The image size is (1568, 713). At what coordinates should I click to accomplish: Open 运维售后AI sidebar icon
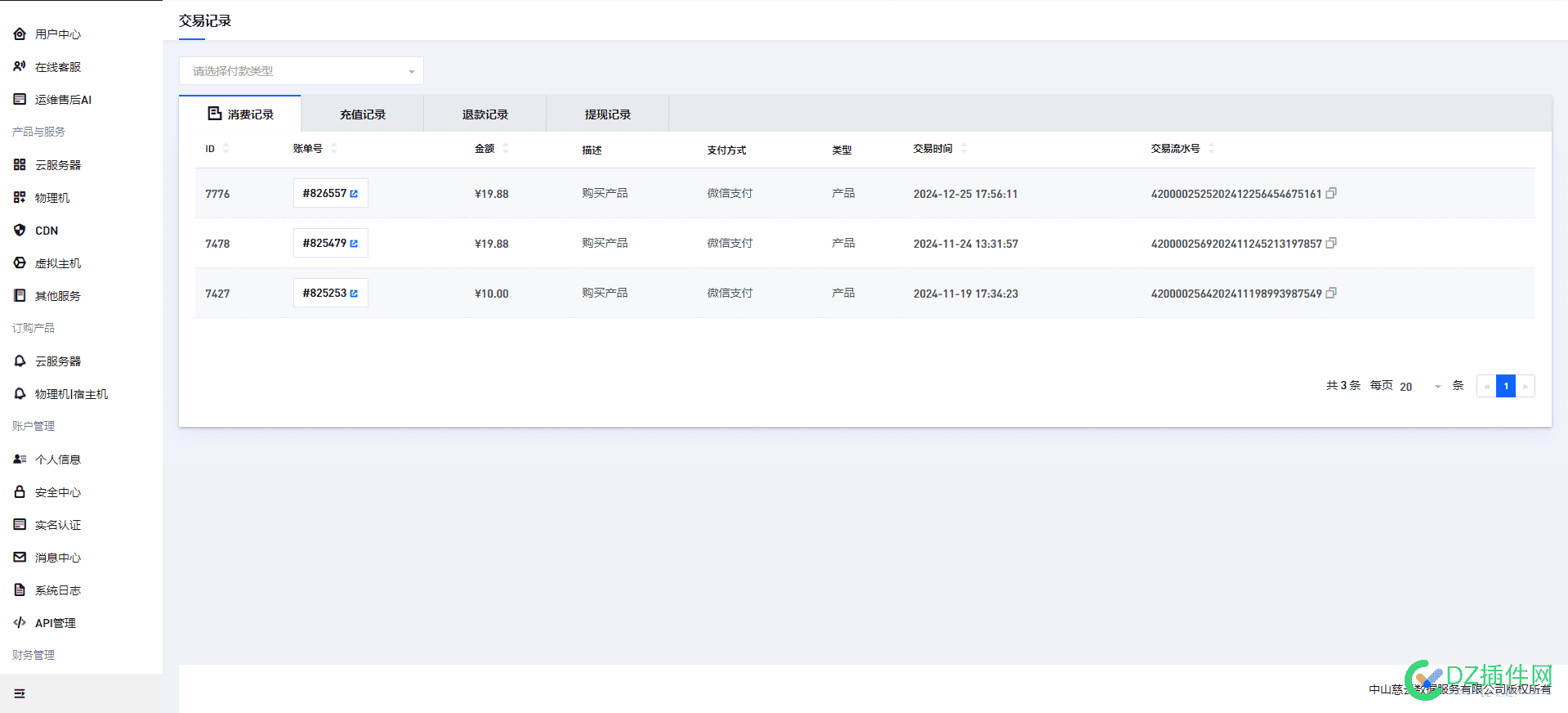click(x=20, y=99)
